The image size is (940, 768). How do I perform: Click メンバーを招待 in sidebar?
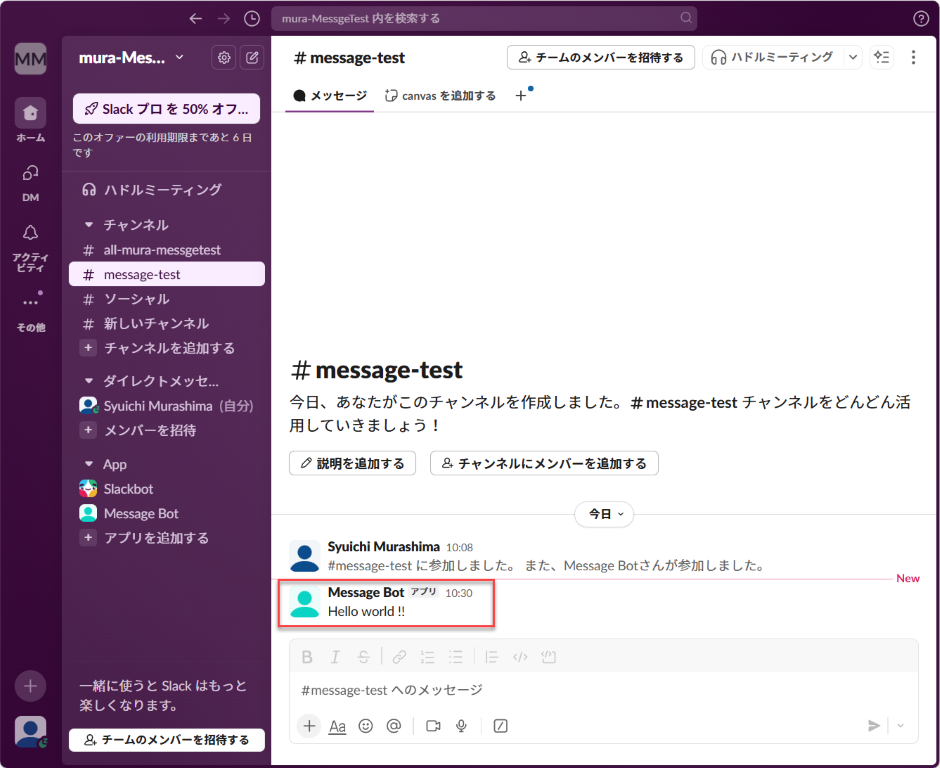point(167,430)
